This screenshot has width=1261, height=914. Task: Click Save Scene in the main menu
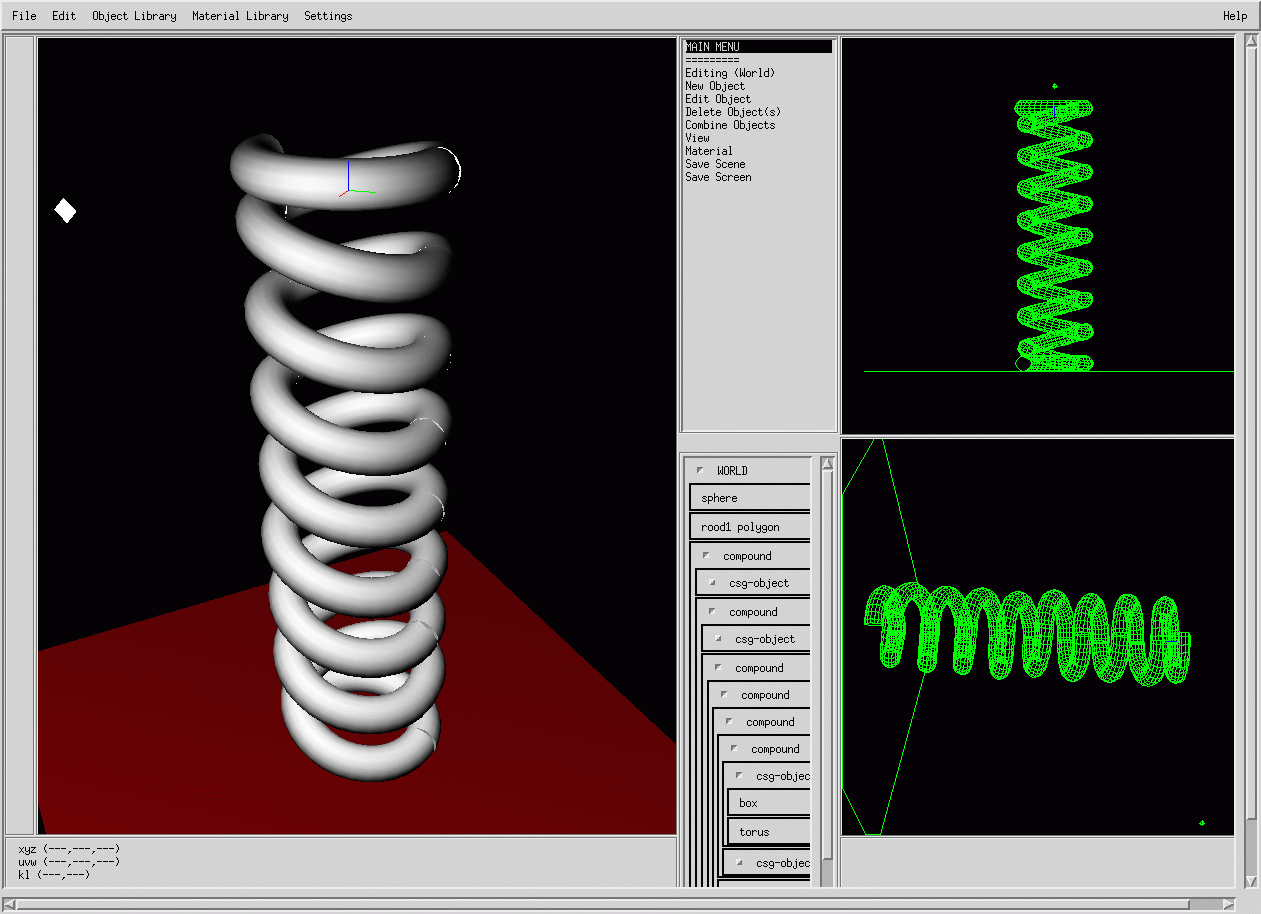pyautogui.click(x=715, y=164)
